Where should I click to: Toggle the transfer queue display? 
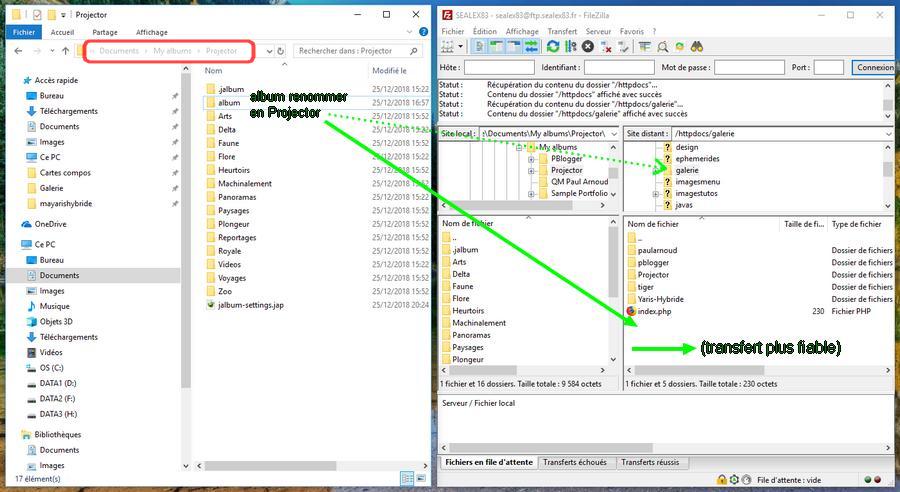(x=531, y=47)
